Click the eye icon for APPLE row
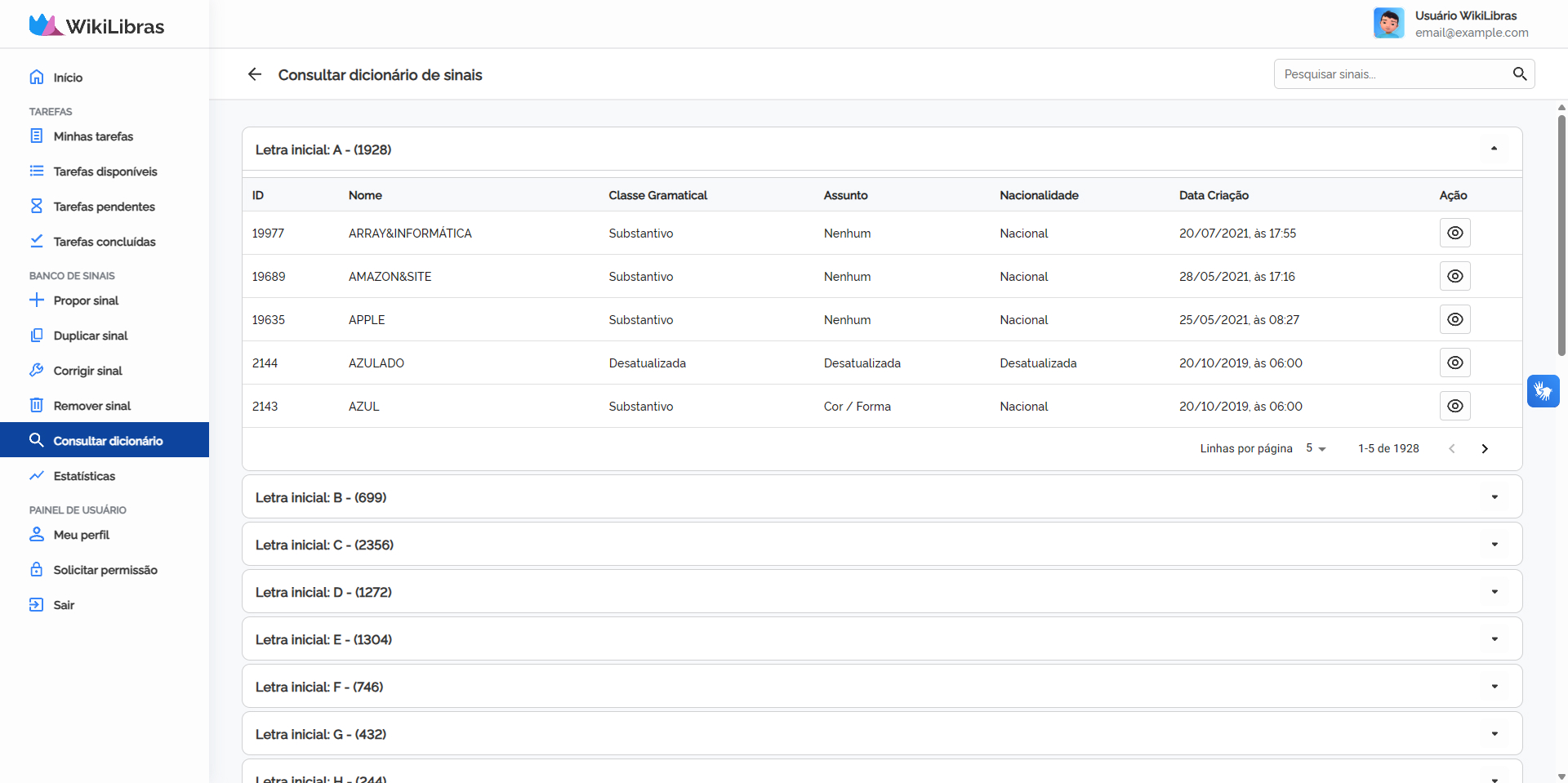The width and height of the screenshot is (1568, 783). click(1454, 319)
